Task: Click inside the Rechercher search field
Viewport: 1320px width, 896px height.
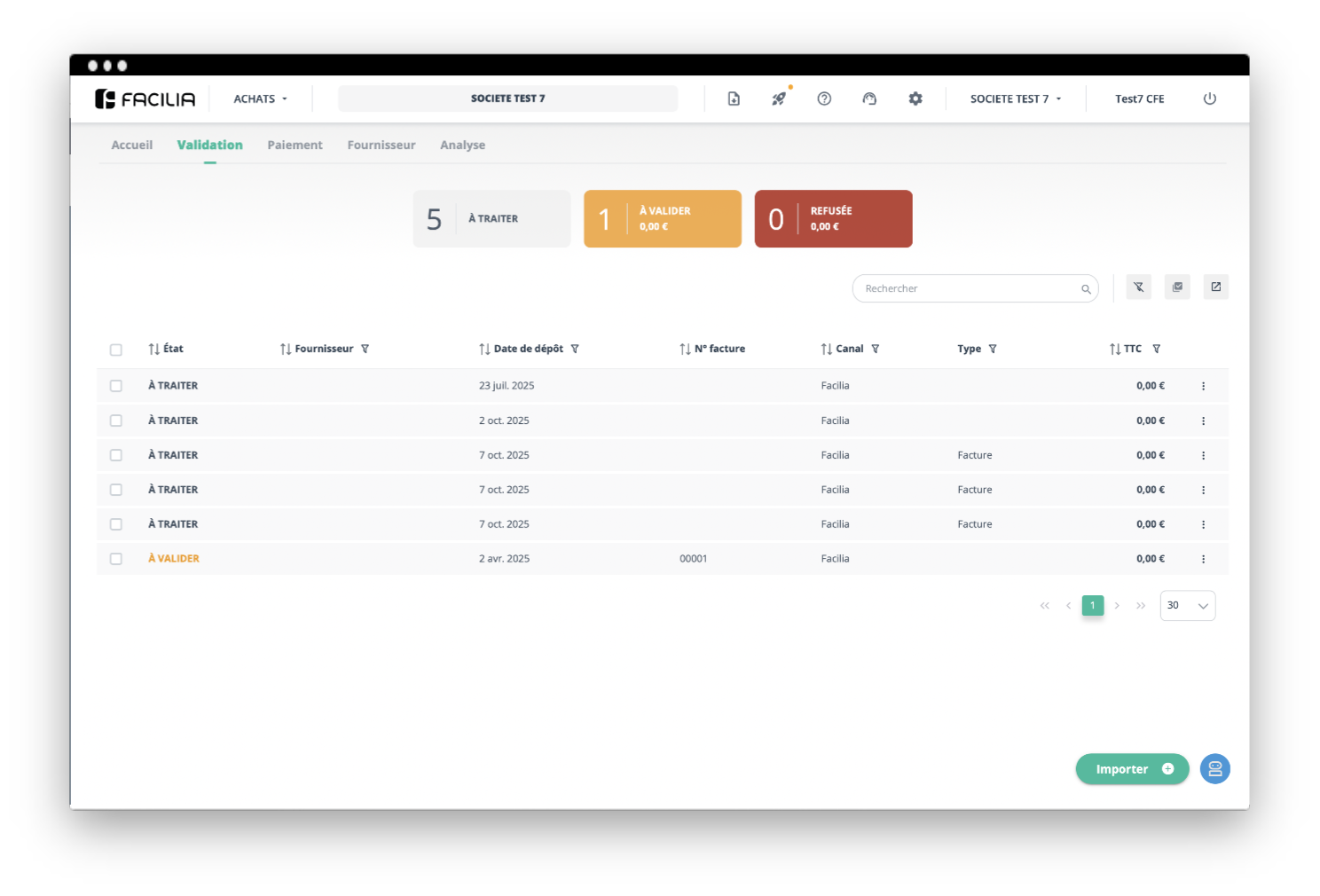Action: click(x=967, y=288)
